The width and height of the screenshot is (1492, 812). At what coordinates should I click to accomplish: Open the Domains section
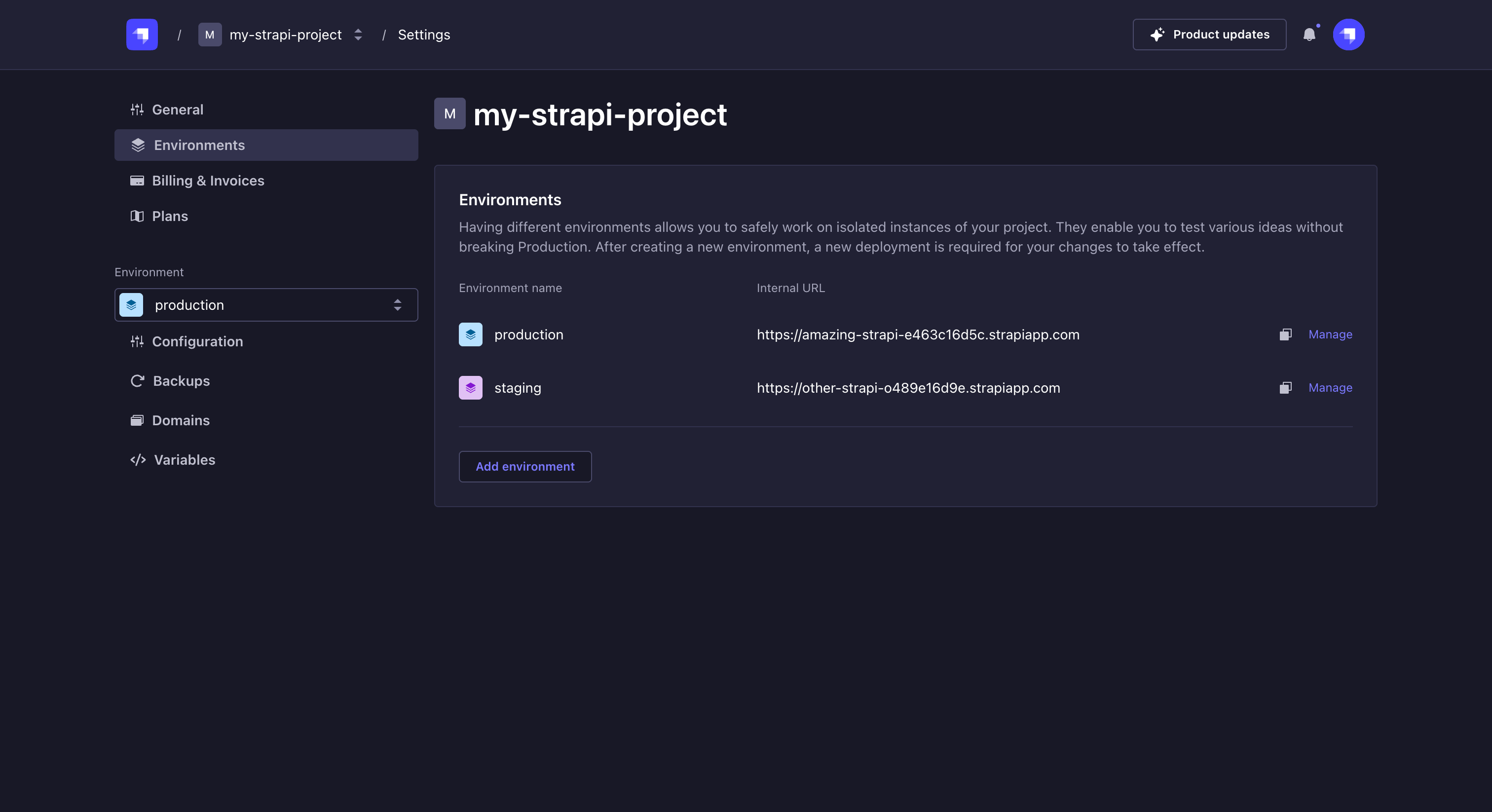pos(266,420)
